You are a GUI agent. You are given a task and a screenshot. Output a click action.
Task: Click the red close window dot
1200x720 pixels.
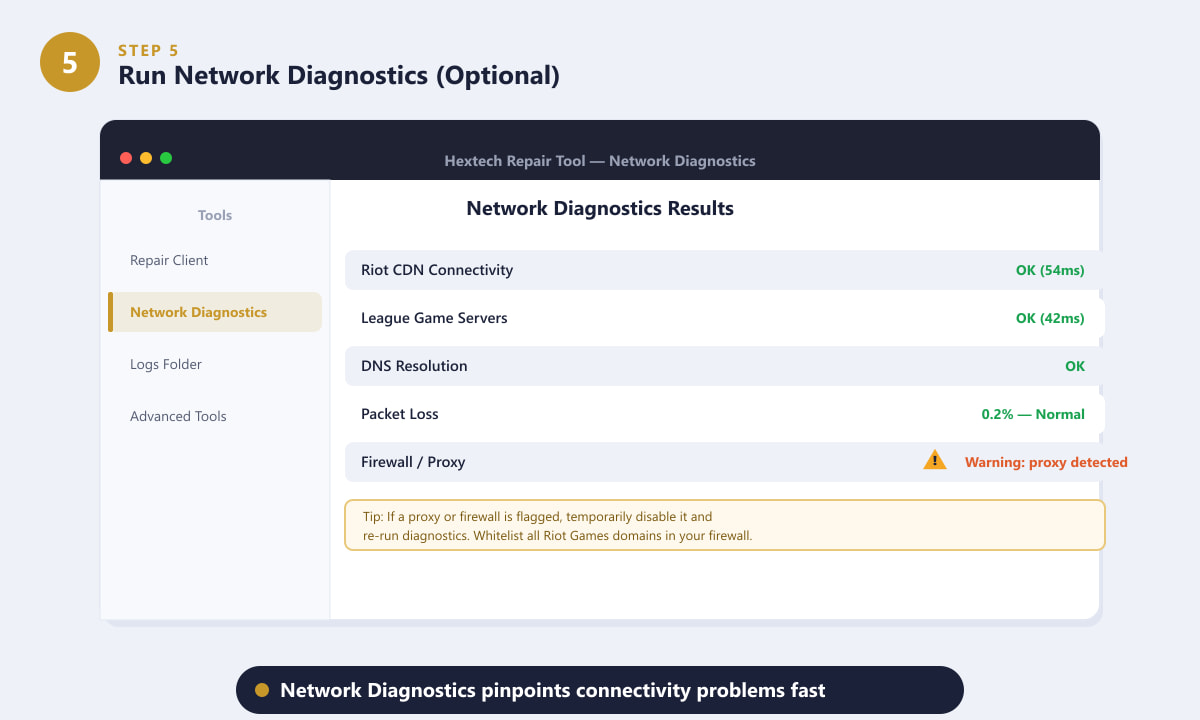[x=126, y=158]
